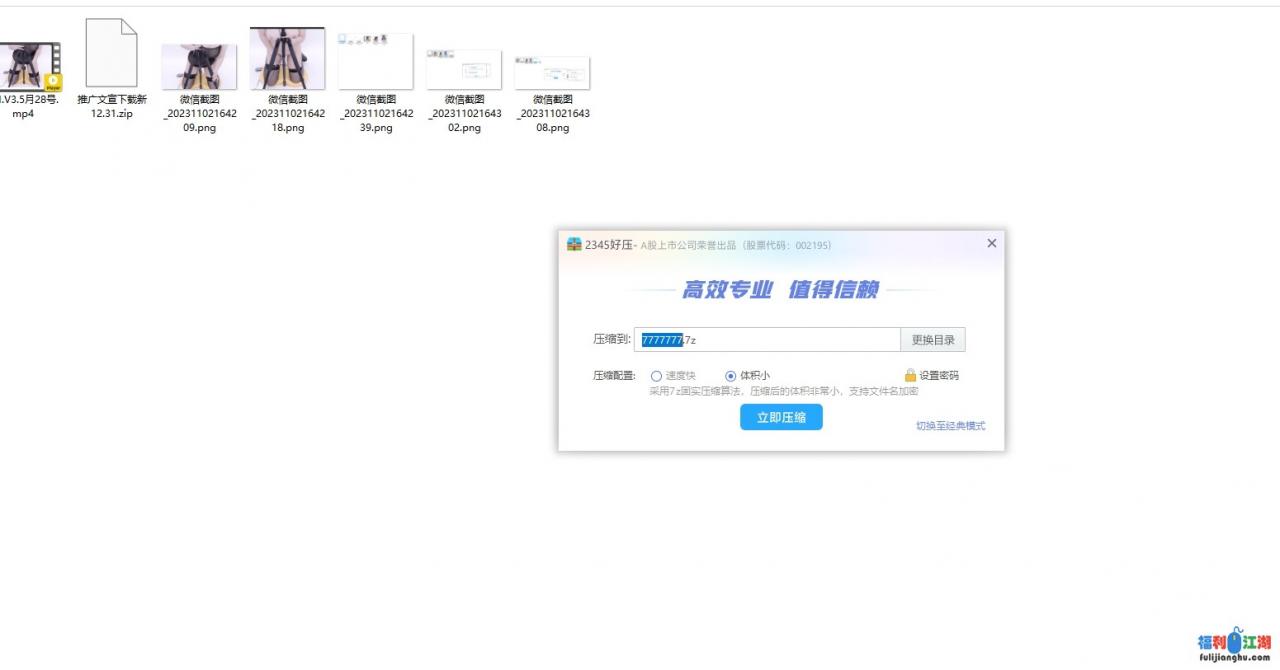1280x670 pixels.
Task: Select thumbnail 微信截图_20231102164308.png
Action: (552, 73)
